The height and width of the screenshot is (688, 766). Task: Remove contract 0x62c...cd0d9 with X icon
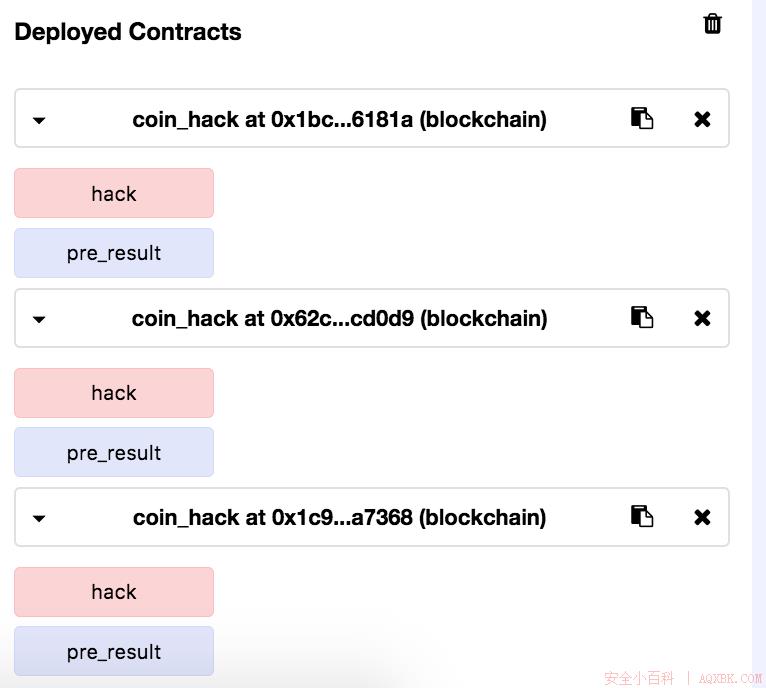point(702,318)
